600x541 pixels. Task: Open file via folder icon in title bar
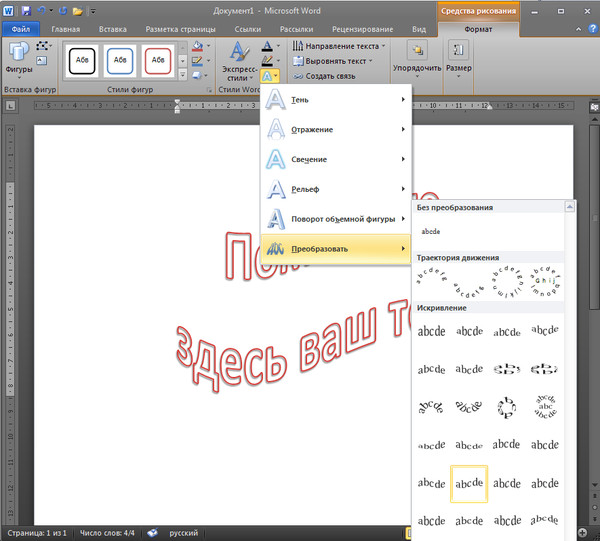click(x=78, y=11)
